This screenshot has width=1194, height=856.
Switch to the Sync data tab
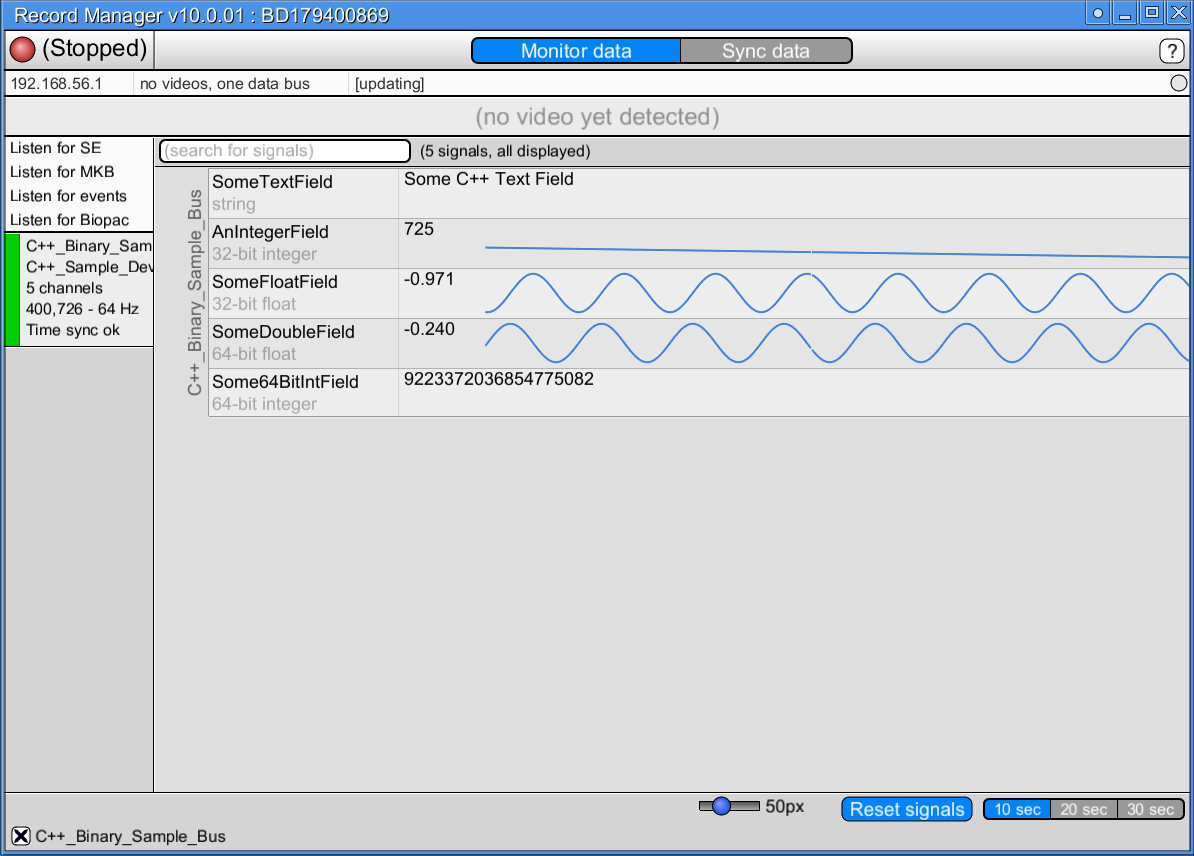[765, 50]
